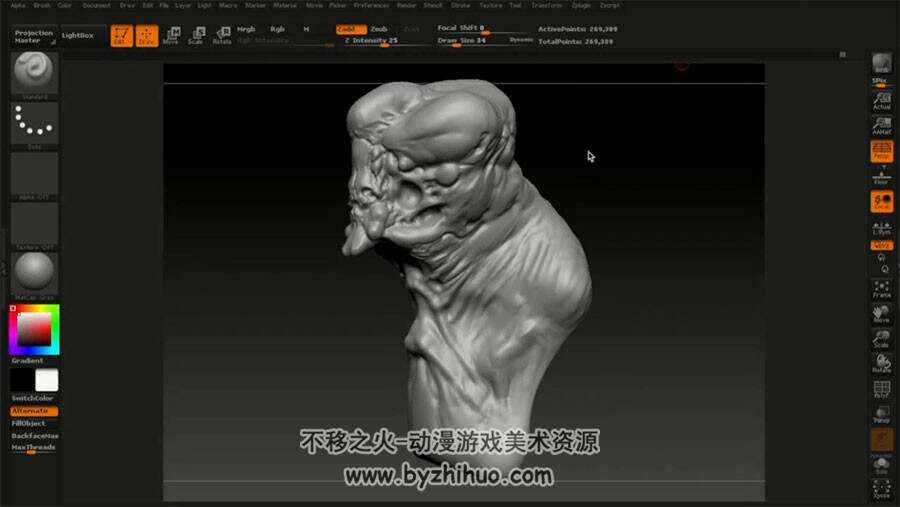Open the Color menu
The width and height of the screenshot is (900, 507).
(x=64, y=5)
